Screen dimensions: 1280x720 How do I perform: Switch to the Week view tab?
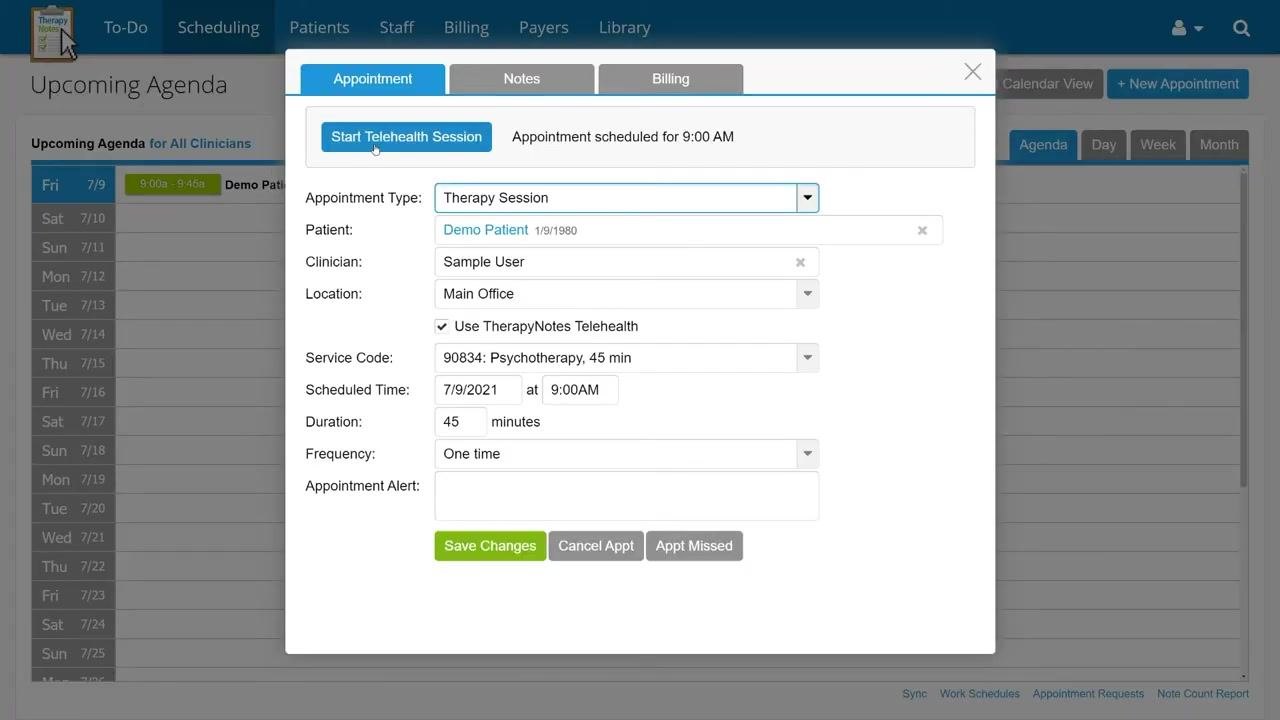click(1158, 145)
